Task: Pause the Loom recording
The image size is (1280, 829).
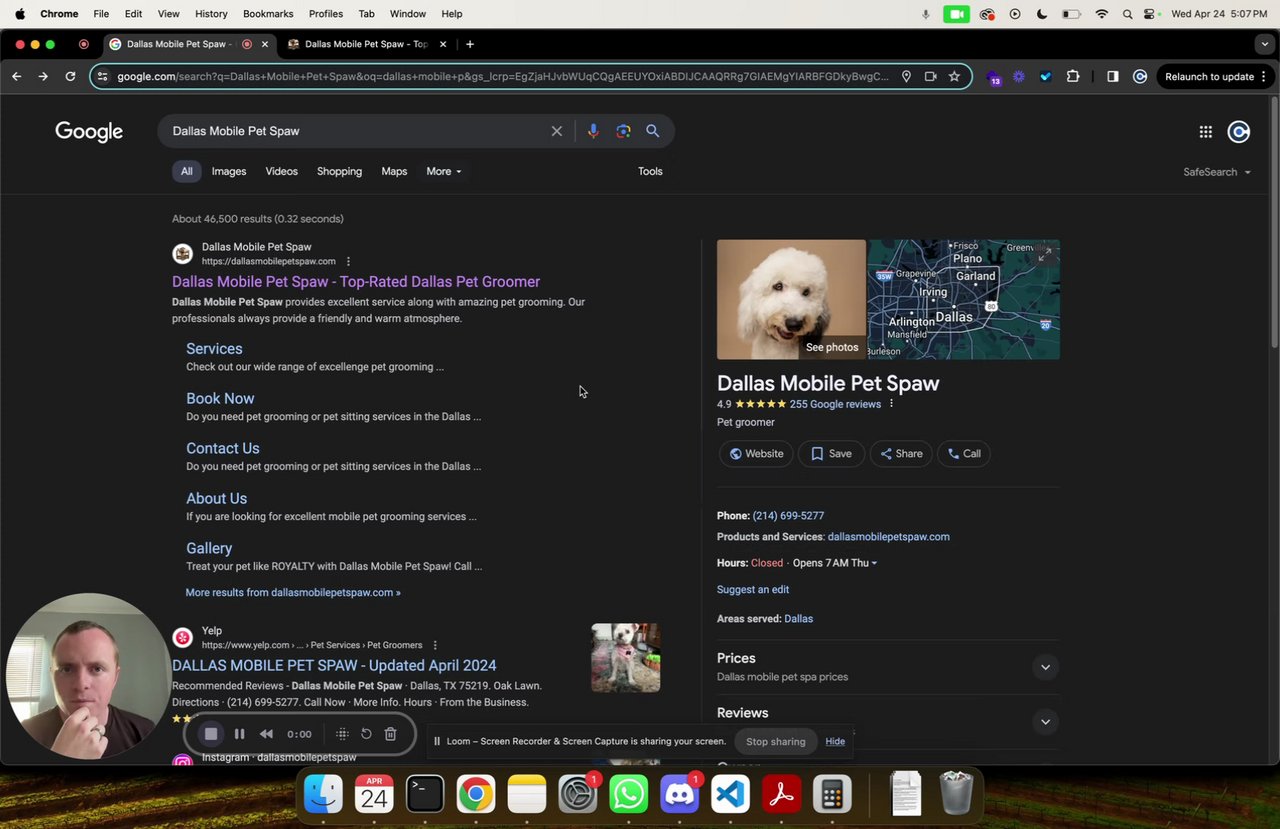Action: (240, 734)
